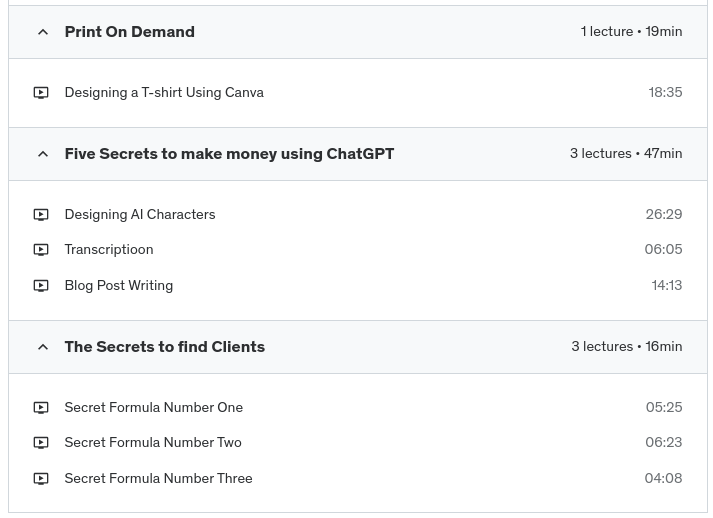This screenshot has height=518, width=713.
Task: Open Secret Formula Number Two lecture
Action: (153, 443)
